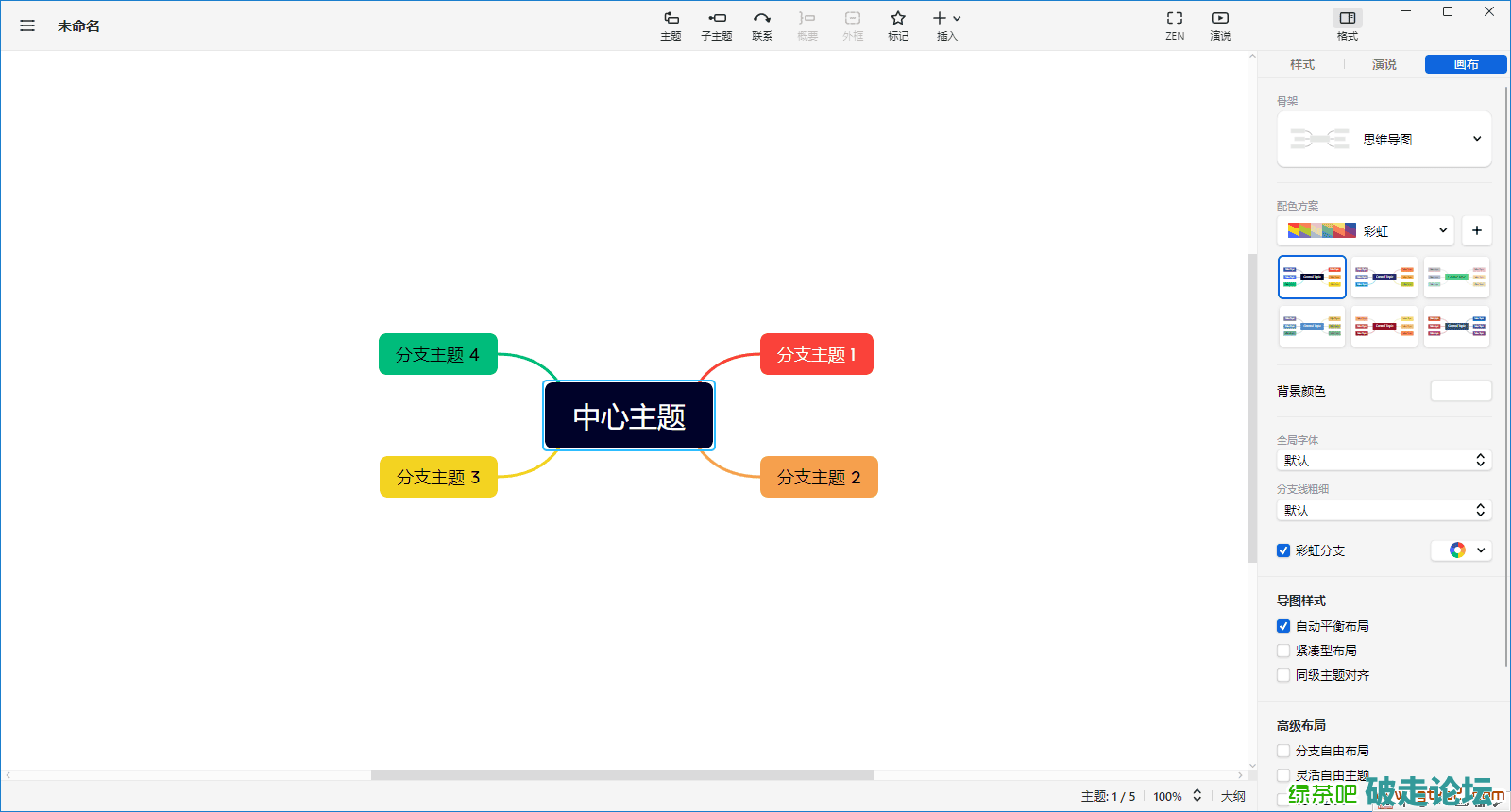
Task: Toggle the 格式 (Format) panel icon
Action: point(1347,25)
